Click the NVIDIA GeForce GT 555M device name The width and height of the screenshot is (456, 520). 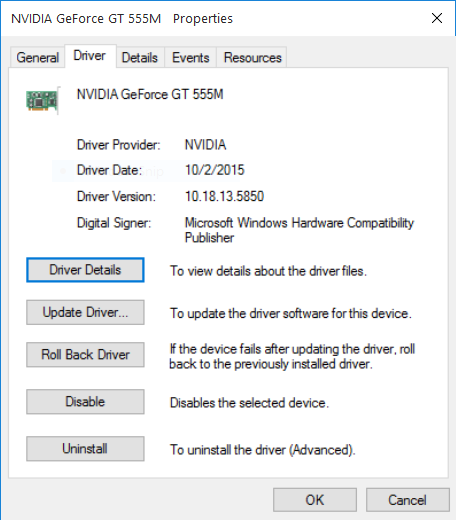(150, 94)
